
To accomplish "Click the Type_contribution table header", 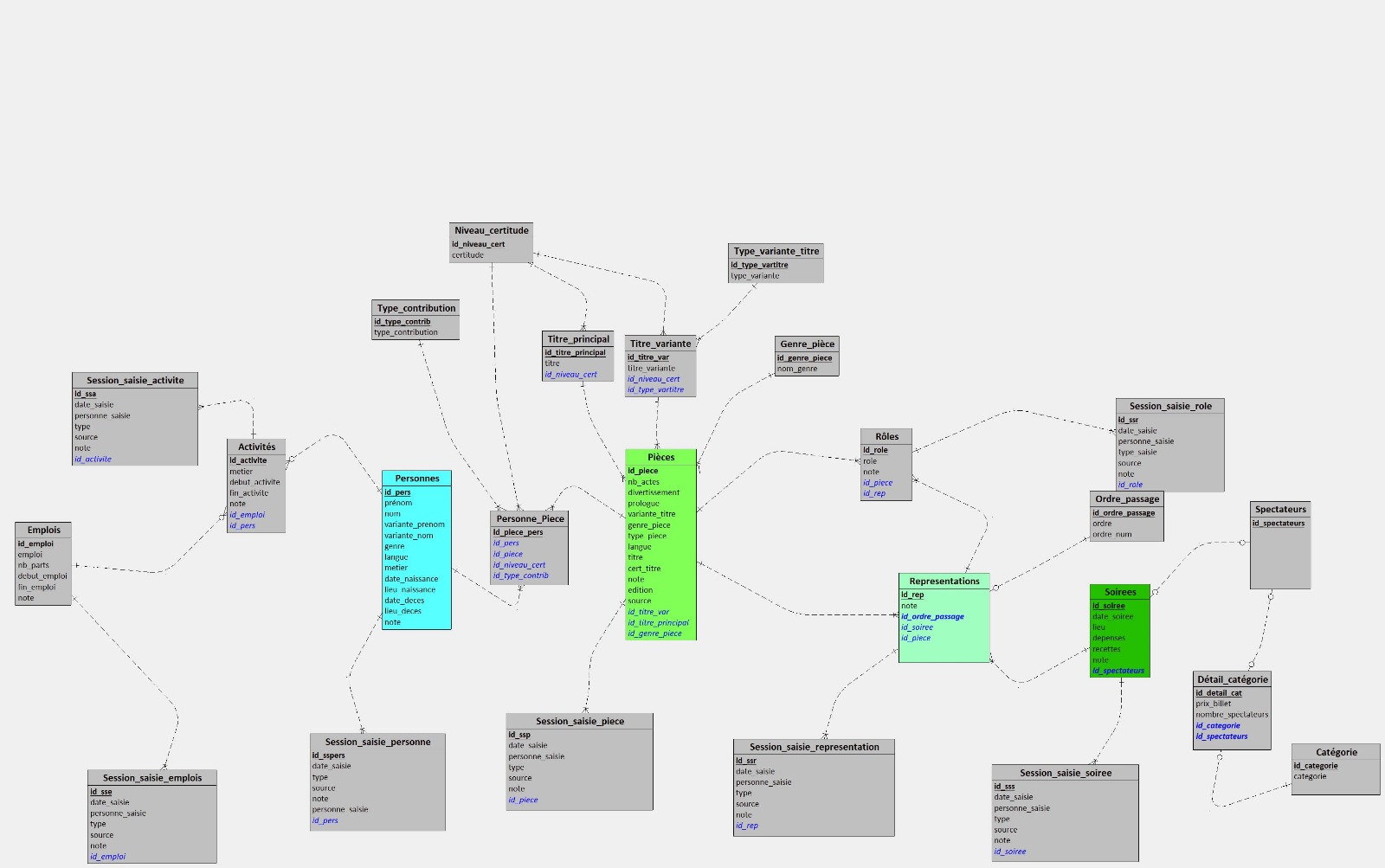I will click(x=415, y=308).
